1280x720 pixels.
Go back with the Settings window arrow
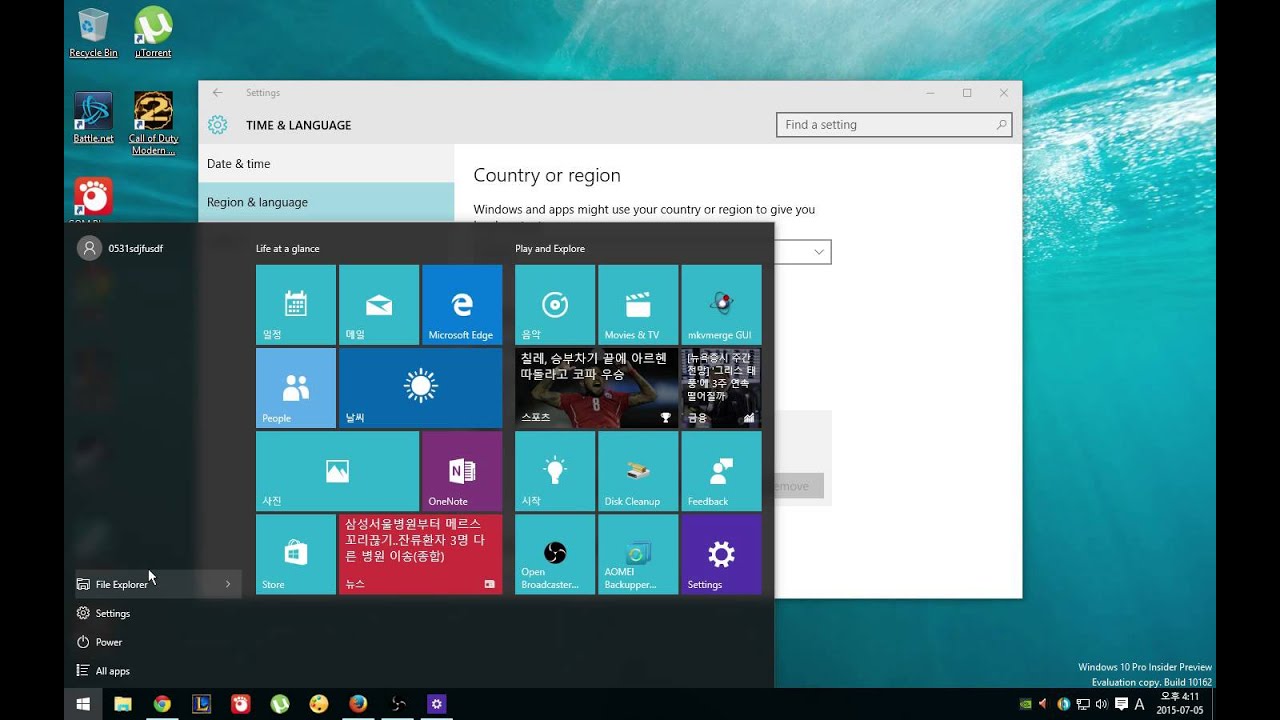click(217, 92)
